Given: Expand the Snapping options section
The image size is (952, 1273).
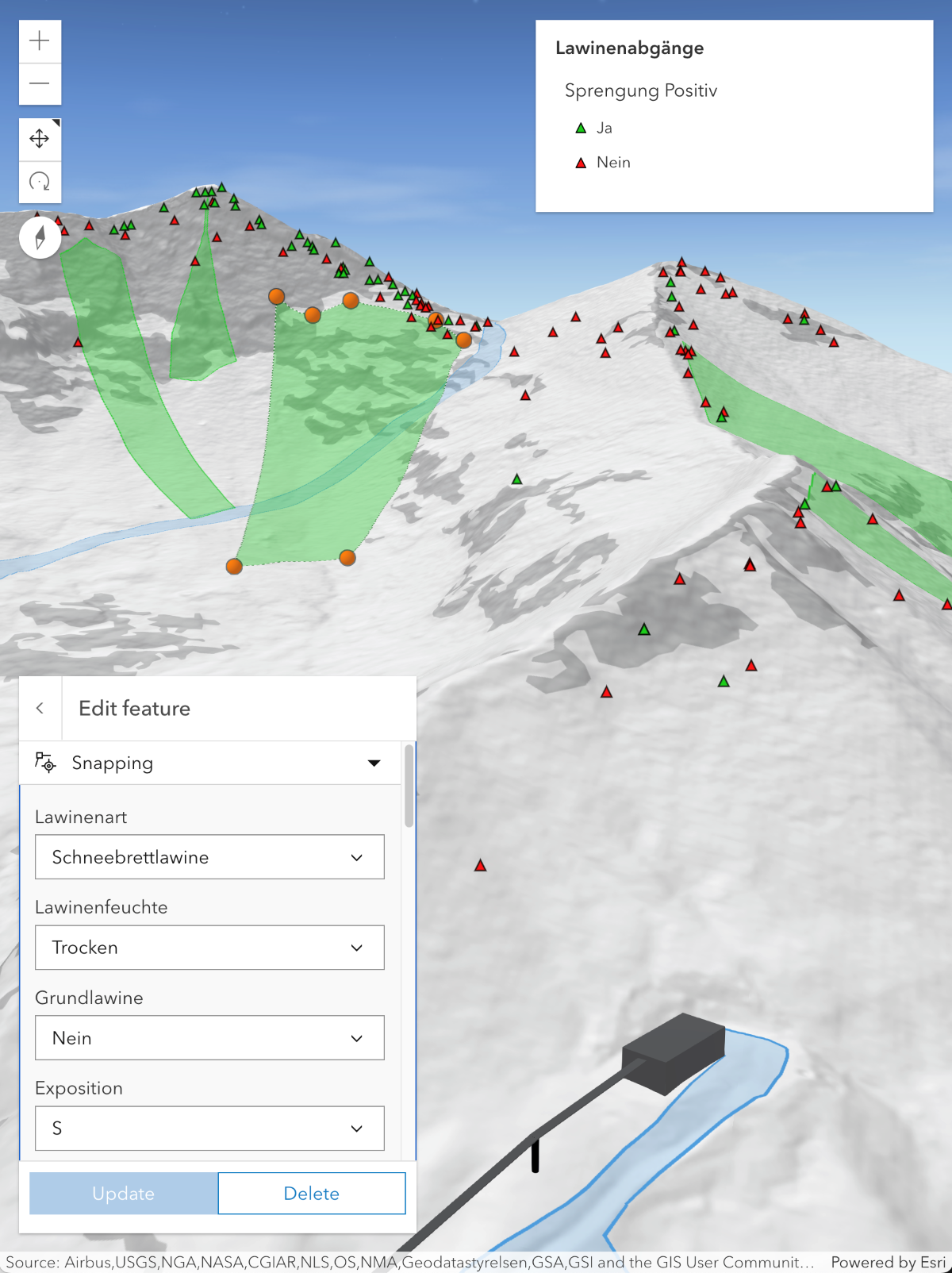Looking at the screenshot, I should coord(374,763).
